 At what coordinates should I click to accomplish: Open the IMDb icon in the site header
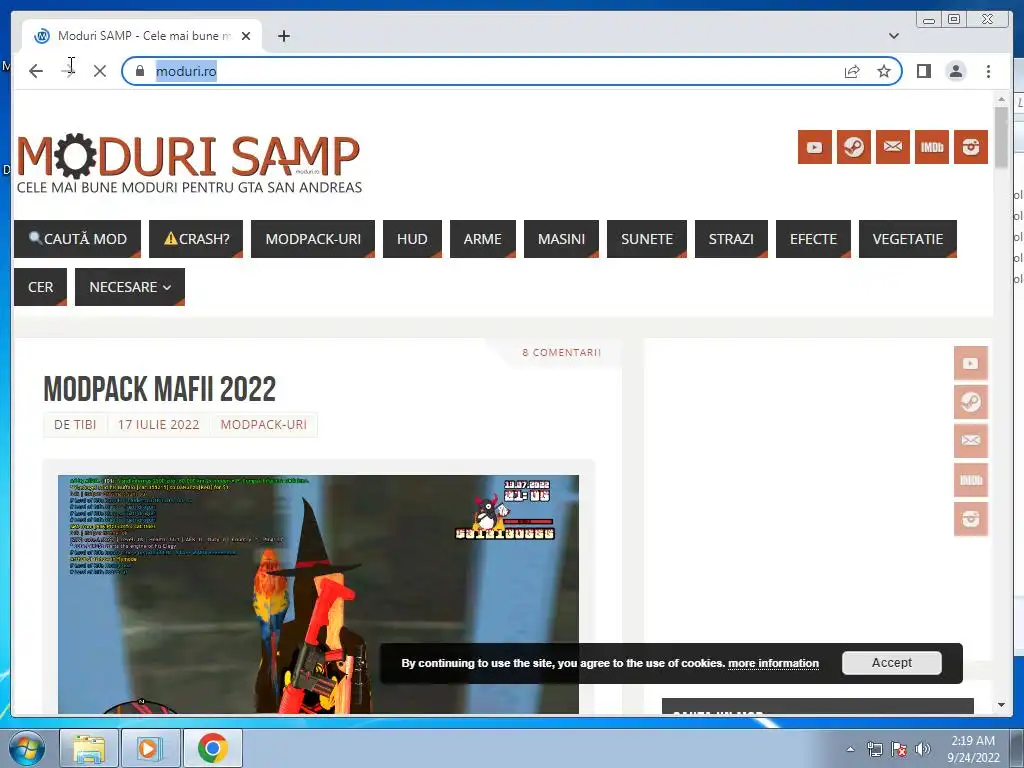[932, 147]
